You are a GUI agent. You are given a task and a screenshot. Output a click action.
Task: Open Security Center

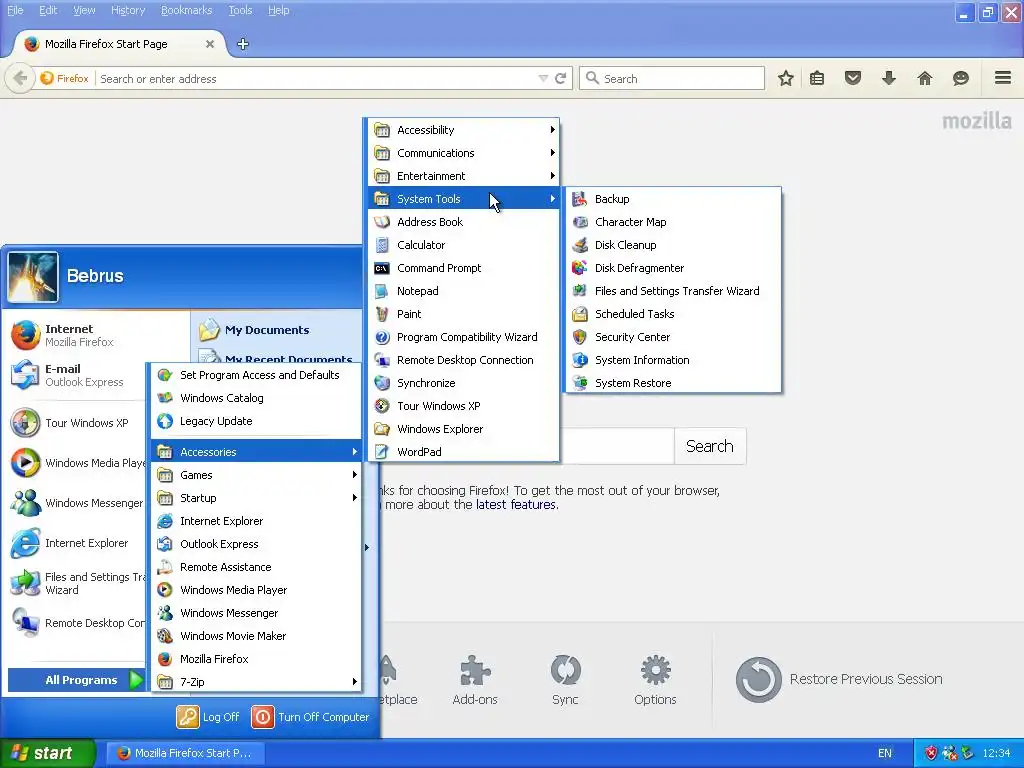(x=673, y=337)
